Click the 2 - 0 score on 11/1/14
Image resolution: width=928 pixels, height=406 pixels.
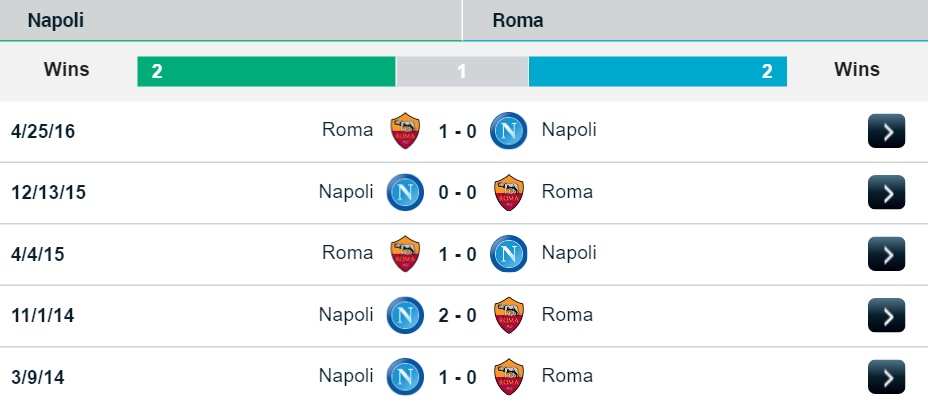tap(457, 316)
